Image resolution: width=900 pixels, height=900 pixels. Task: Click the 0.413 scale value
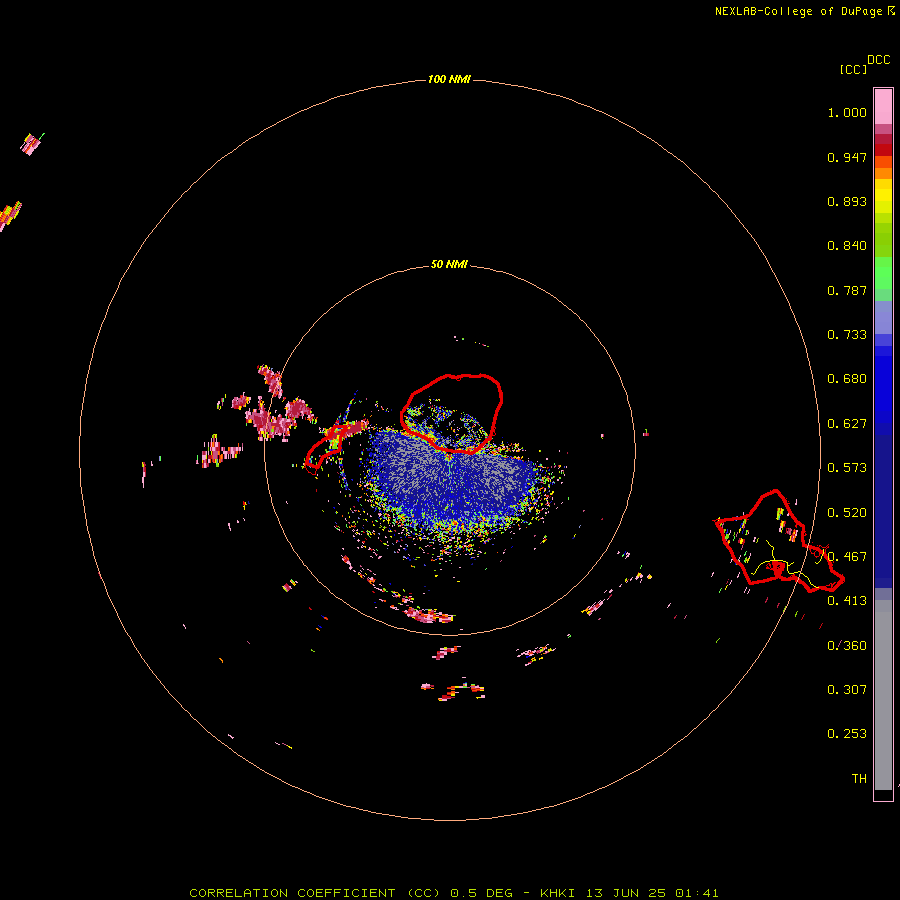pyautogui.click(x=847, y=601)
